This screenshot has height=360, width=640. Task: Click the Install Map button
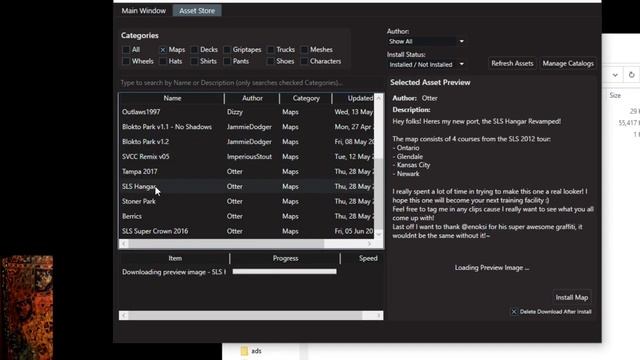[571, 297]
